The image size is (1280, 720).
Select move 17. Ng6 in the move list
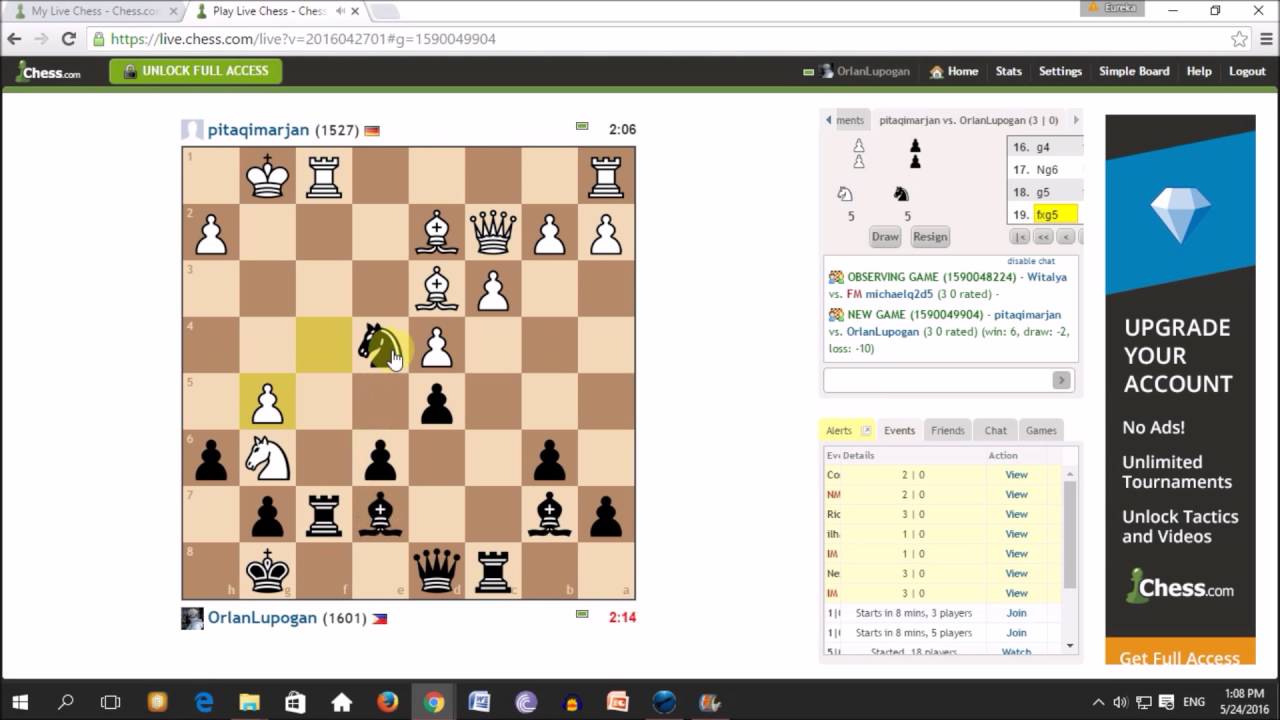[x=1045, y=169]
